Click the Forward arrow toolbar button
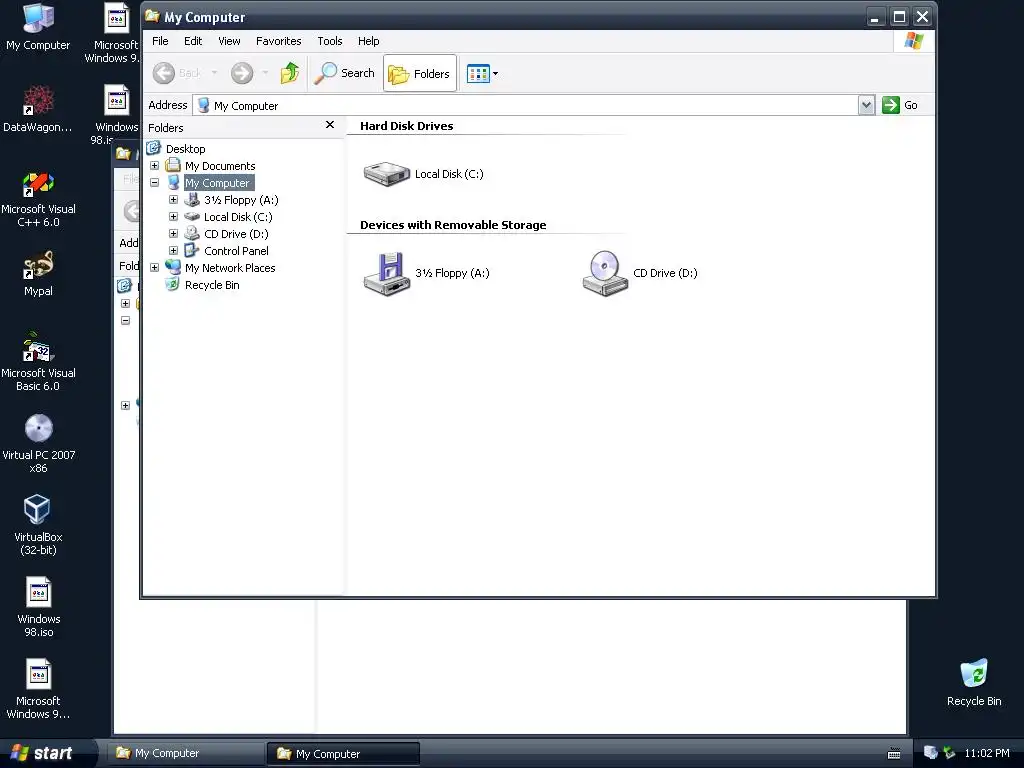 [242, 73]
